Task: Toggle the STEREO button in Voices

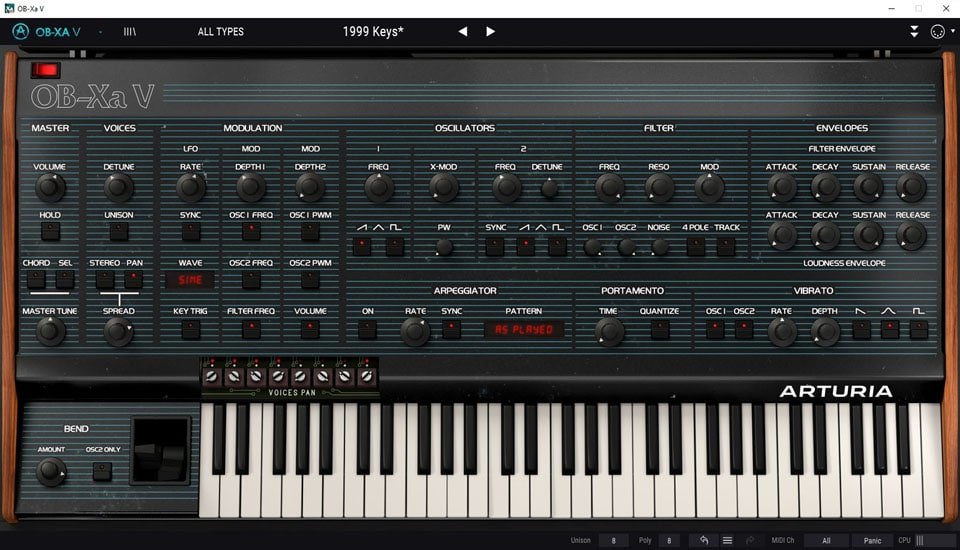Action: coord(105,279)
